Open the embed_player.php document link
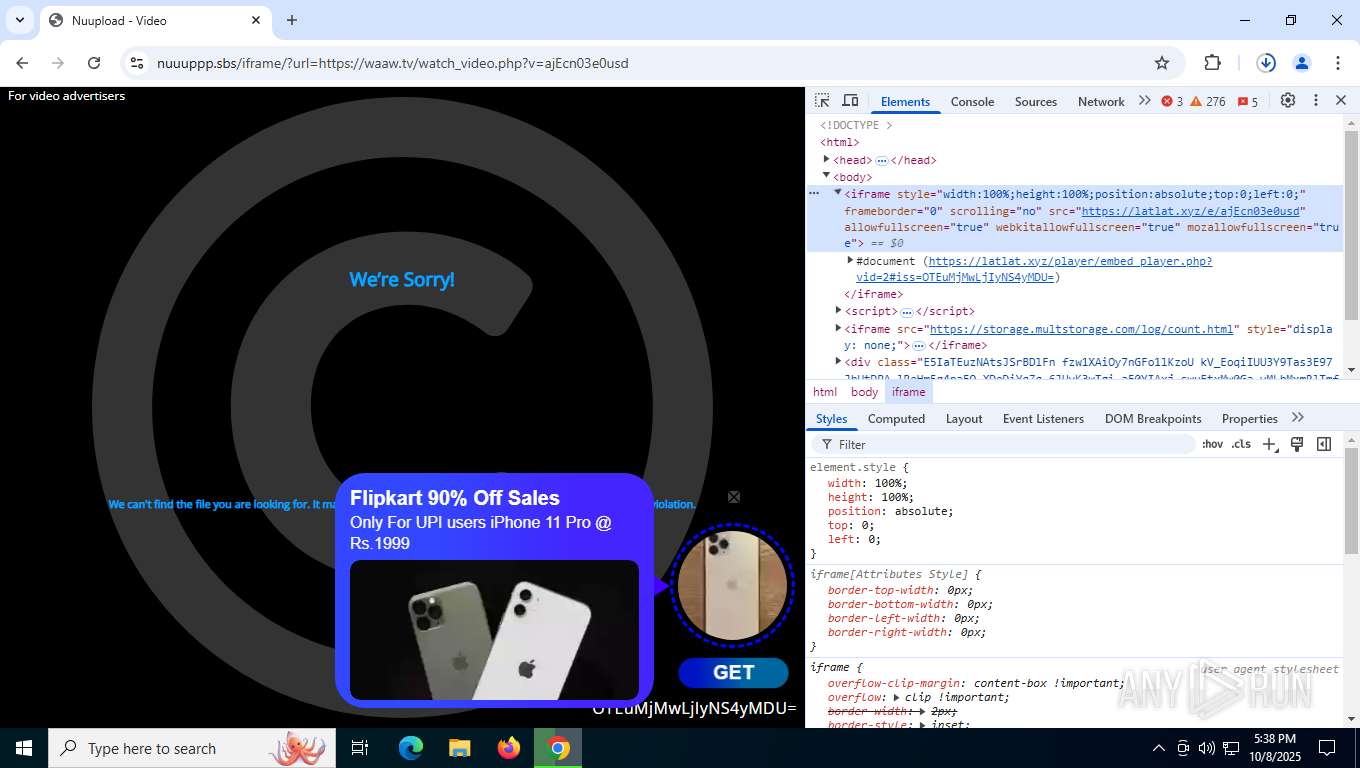 click(1034, 269)
